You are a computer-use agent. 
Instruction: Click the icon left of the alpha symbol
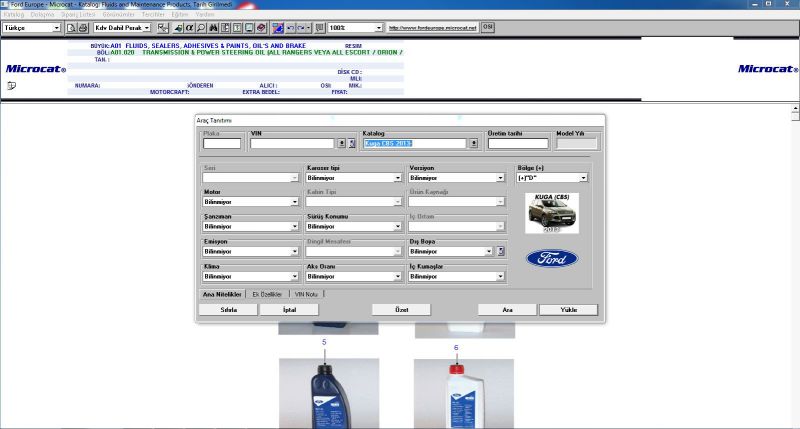pyautogui.click(x=179, y=28)
